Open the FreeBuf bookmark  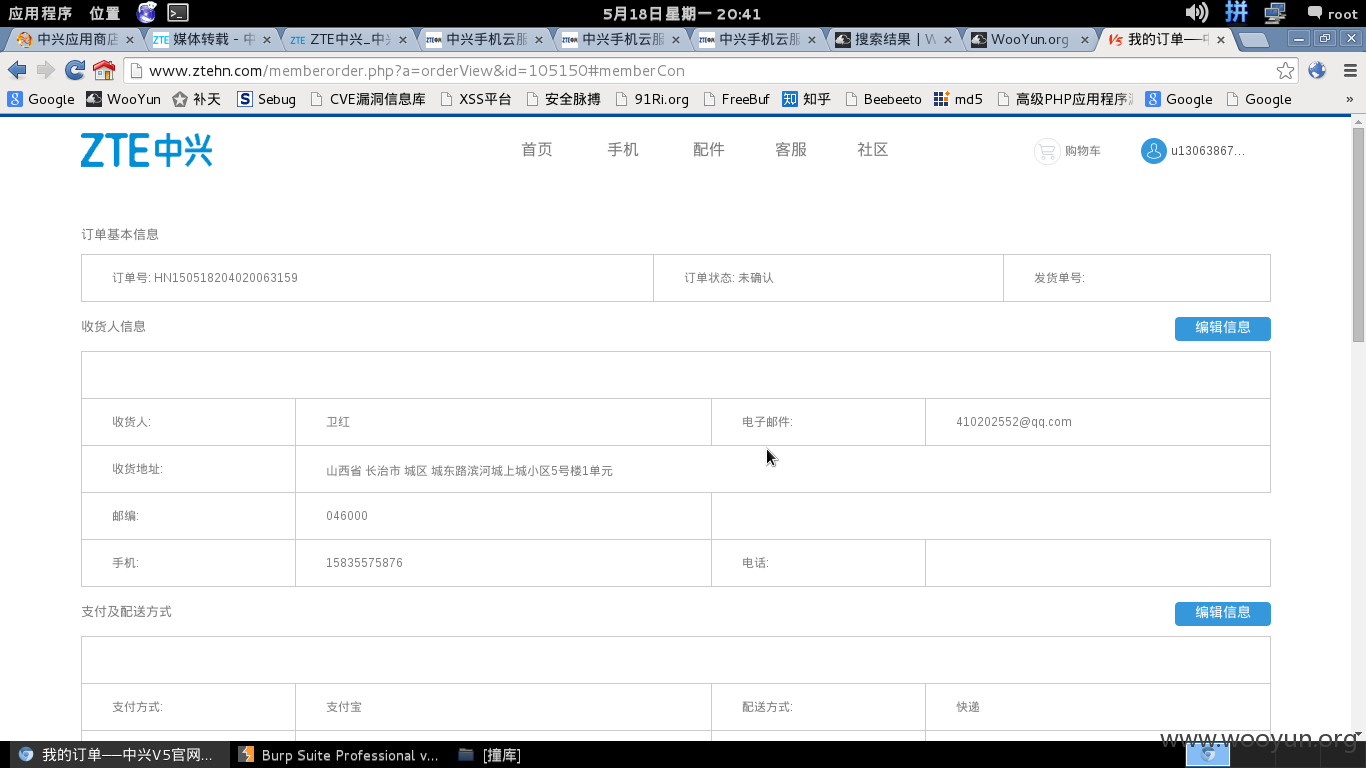[x=736, y=99]
